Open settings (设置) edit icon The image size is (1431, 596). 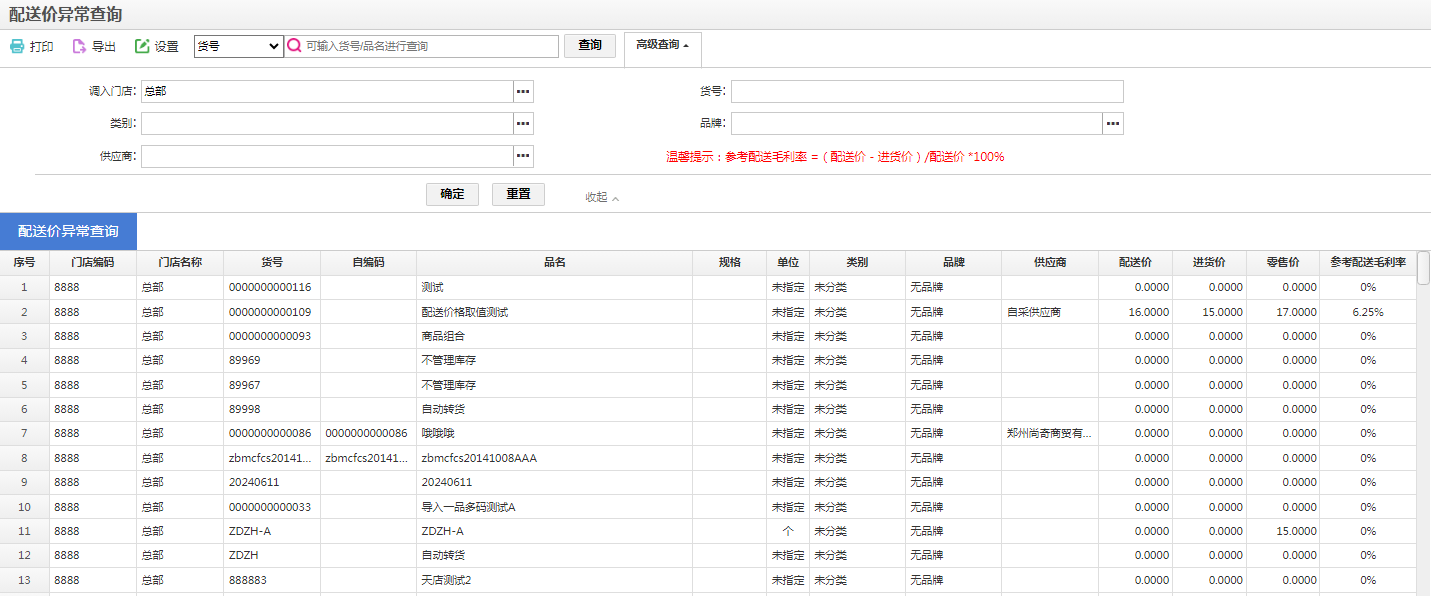142,46
